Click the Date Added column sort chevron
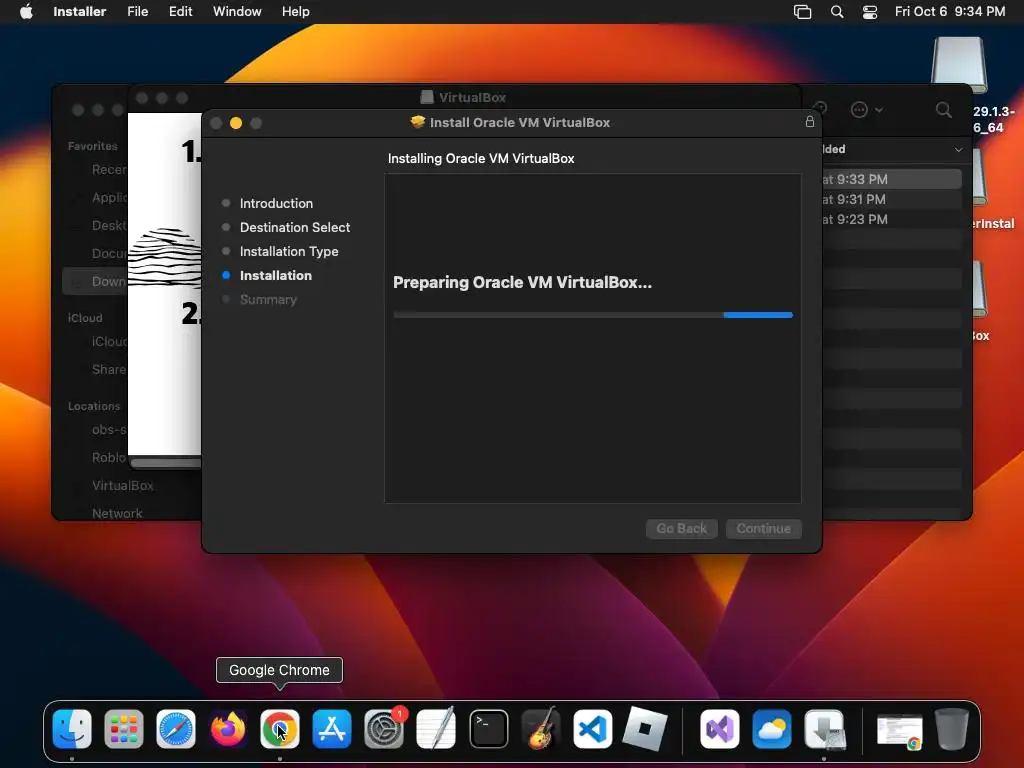This screenshot has width=1024, height=768. point(958,150)
